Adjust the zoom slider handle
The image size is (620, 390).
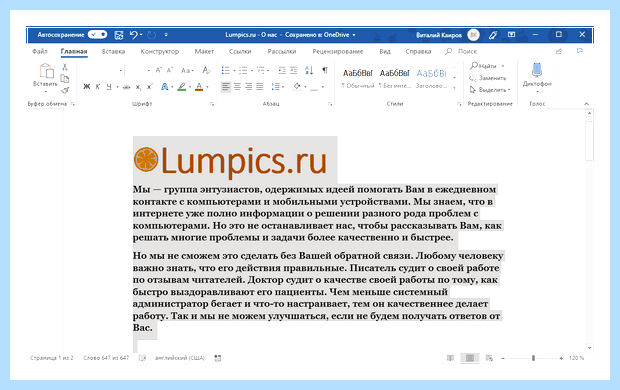tap(533, 358)
